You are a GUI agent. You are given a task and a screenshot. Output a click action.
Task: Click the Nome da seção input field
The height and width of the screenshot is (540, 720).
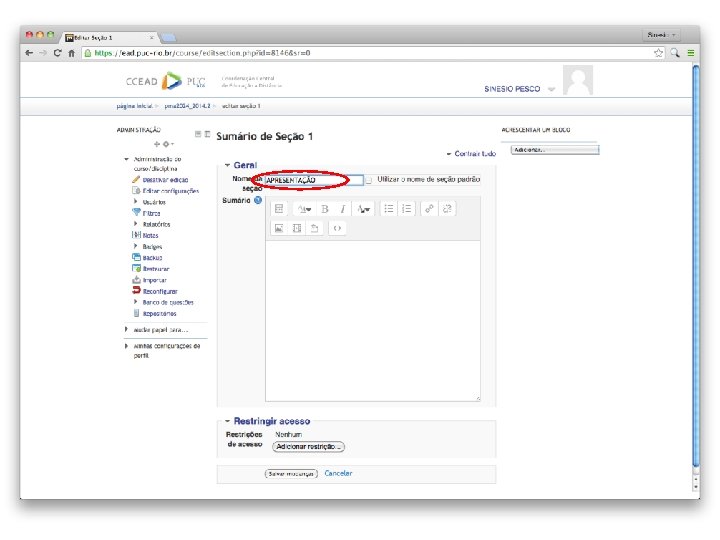314,180
